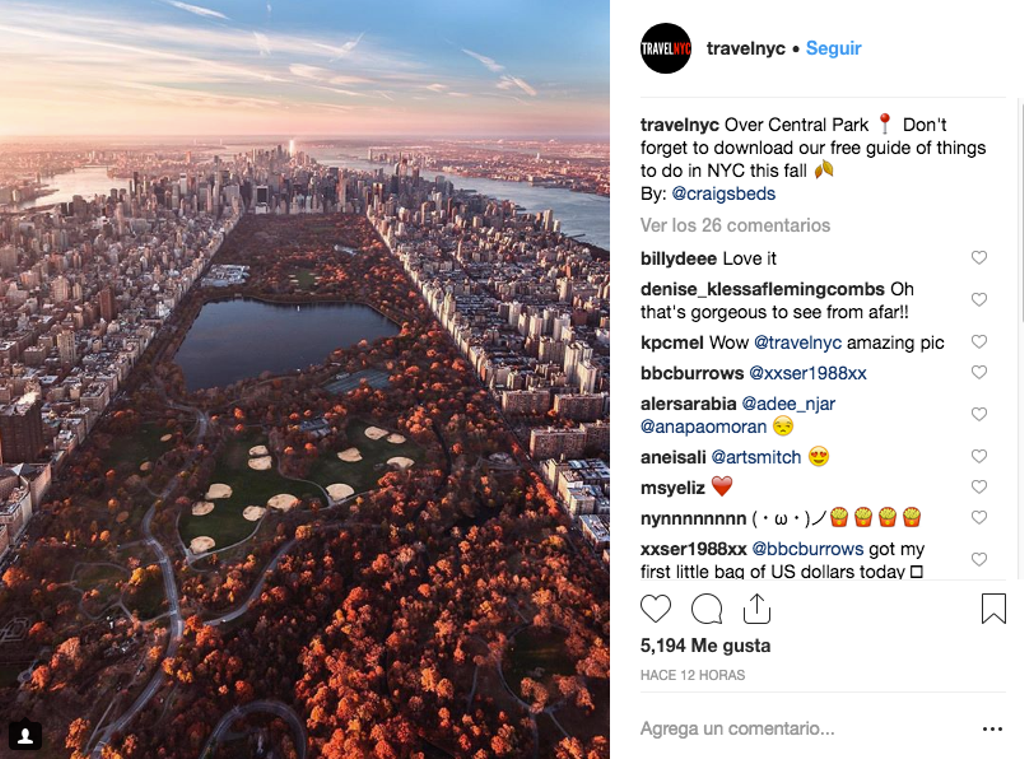Like kpcmel's amazing pic comment
The width and height of the screenshot is (1024, 759).
978,342
